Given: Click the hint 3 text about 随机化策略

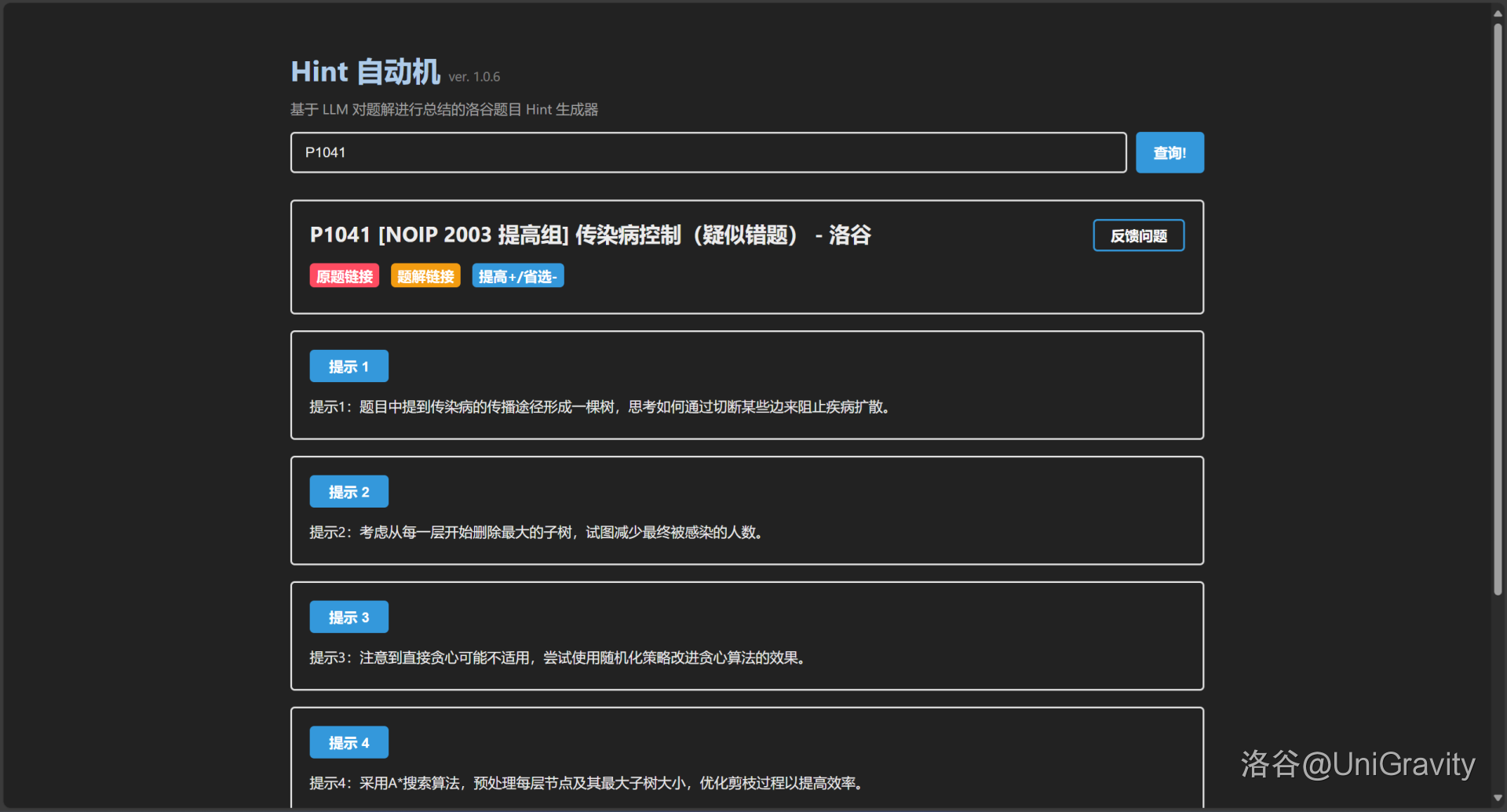Looking at the screenshot, I should [x=558, y=658].
